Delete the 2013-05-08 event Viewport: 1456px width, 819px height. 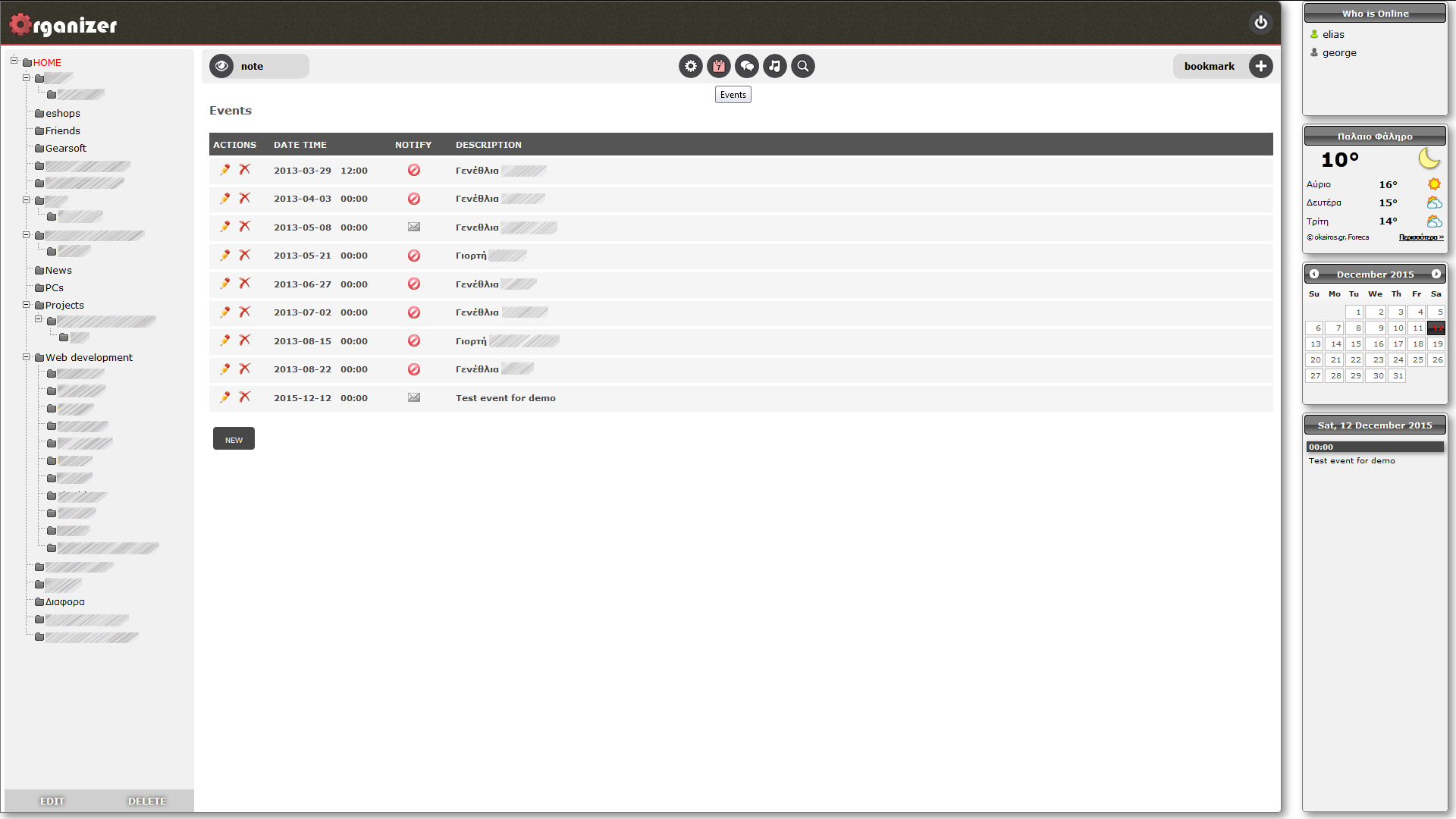click(x=244, y=227)
